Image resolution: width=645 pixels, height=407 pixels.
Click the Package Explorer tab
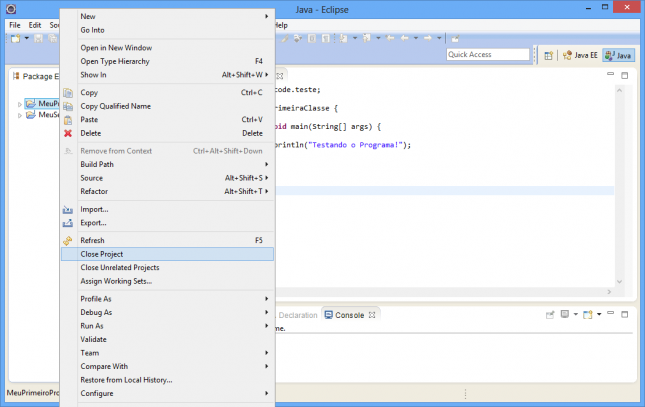pos(36,76)
